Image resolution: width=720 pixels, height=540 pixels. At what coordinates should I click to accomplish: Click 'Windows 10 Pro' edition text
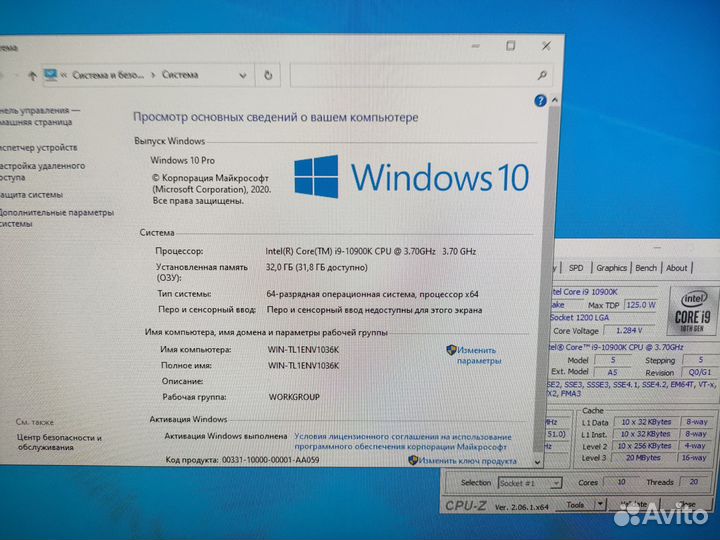182,160
